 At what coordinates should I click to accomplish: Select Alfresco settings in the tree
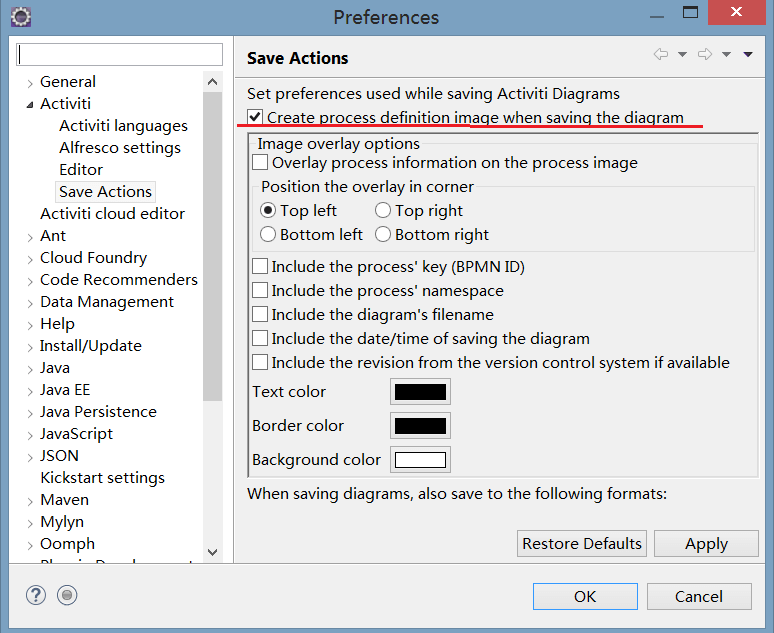pos(120,148)
